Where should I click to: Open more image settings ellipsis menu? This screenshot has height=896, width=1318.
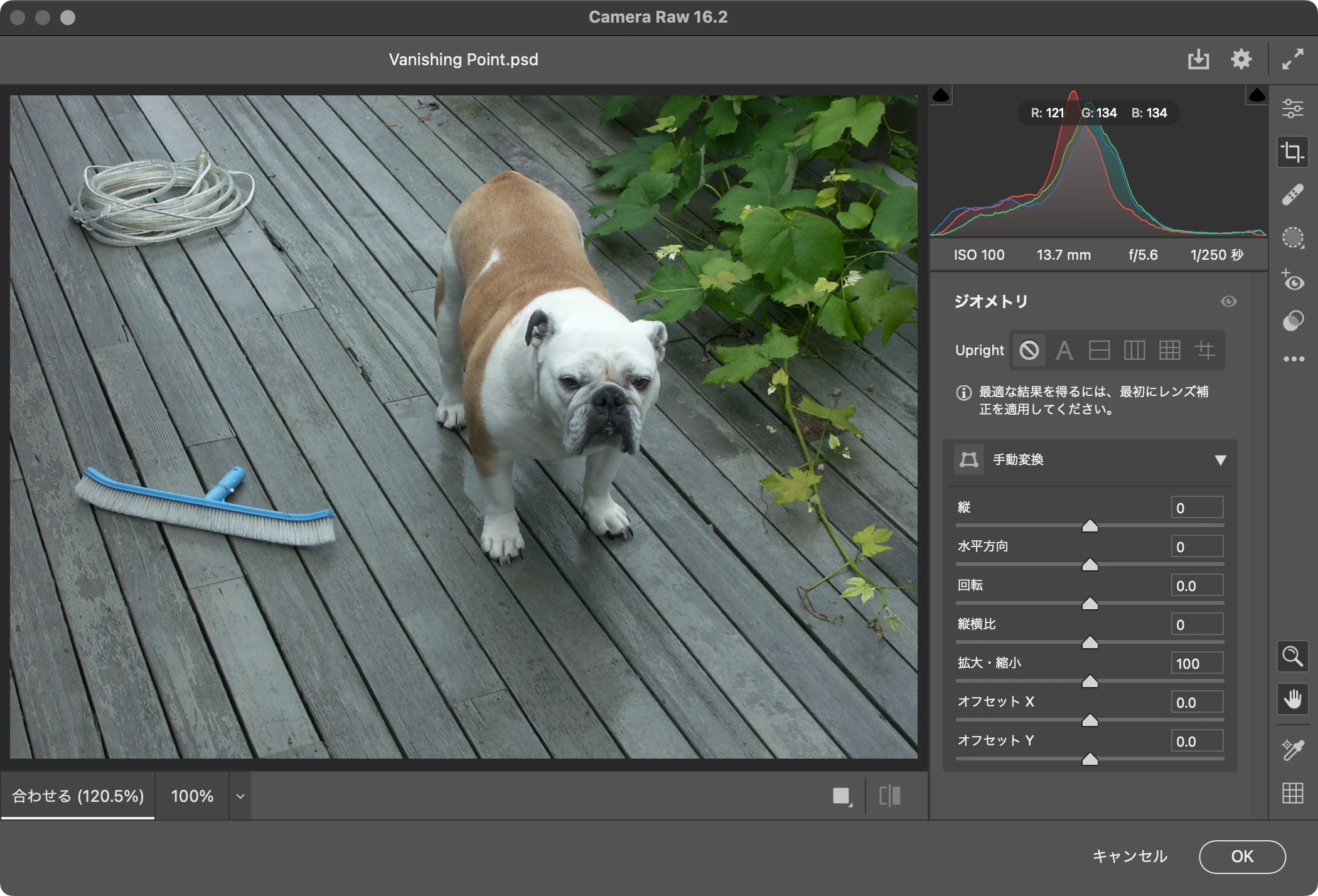point(1292,360)
